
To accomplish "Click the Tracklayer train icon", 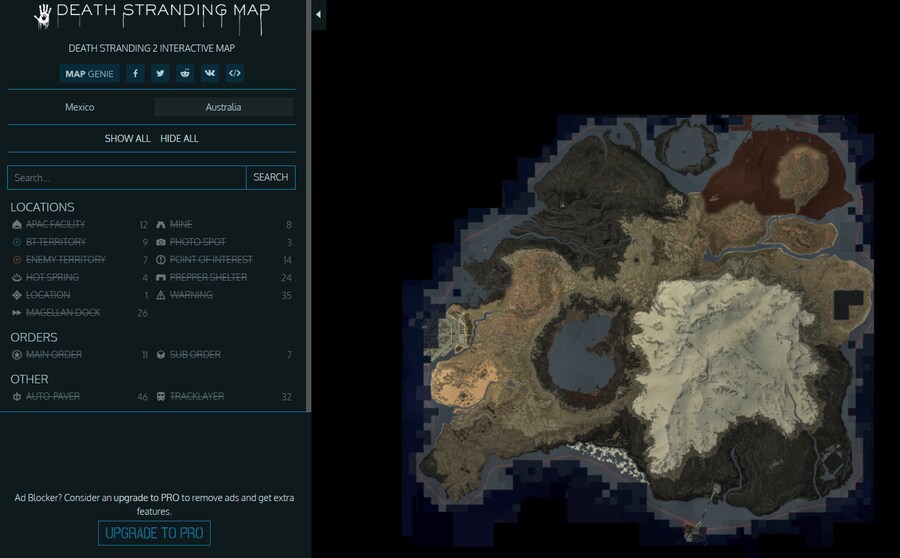I will click(161, 397).
